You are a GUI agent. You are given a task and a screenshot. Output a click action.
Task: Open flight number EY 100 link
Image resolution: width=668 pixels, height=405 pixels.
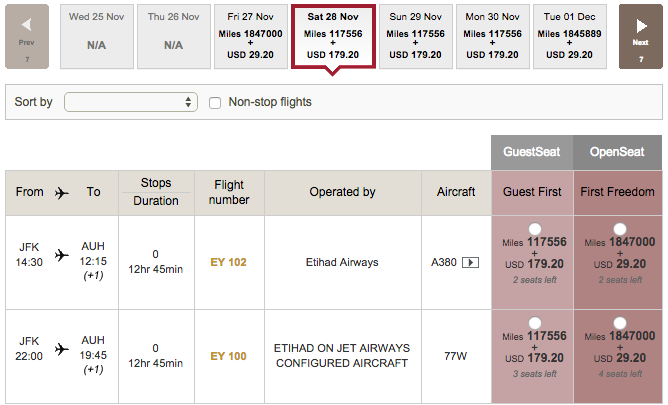(x=228, y=356)
